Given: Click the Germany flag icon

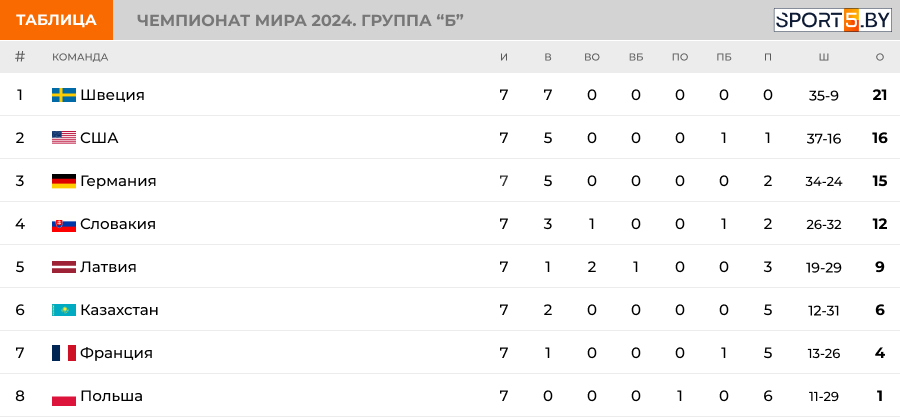Looking at the screenshot, I should click(64, 181).
